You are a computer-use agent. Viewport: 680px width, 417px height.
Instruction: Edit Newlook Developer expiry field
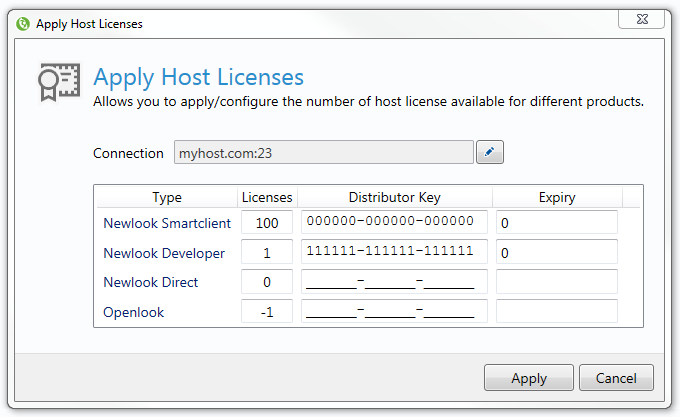coord(557,252)
